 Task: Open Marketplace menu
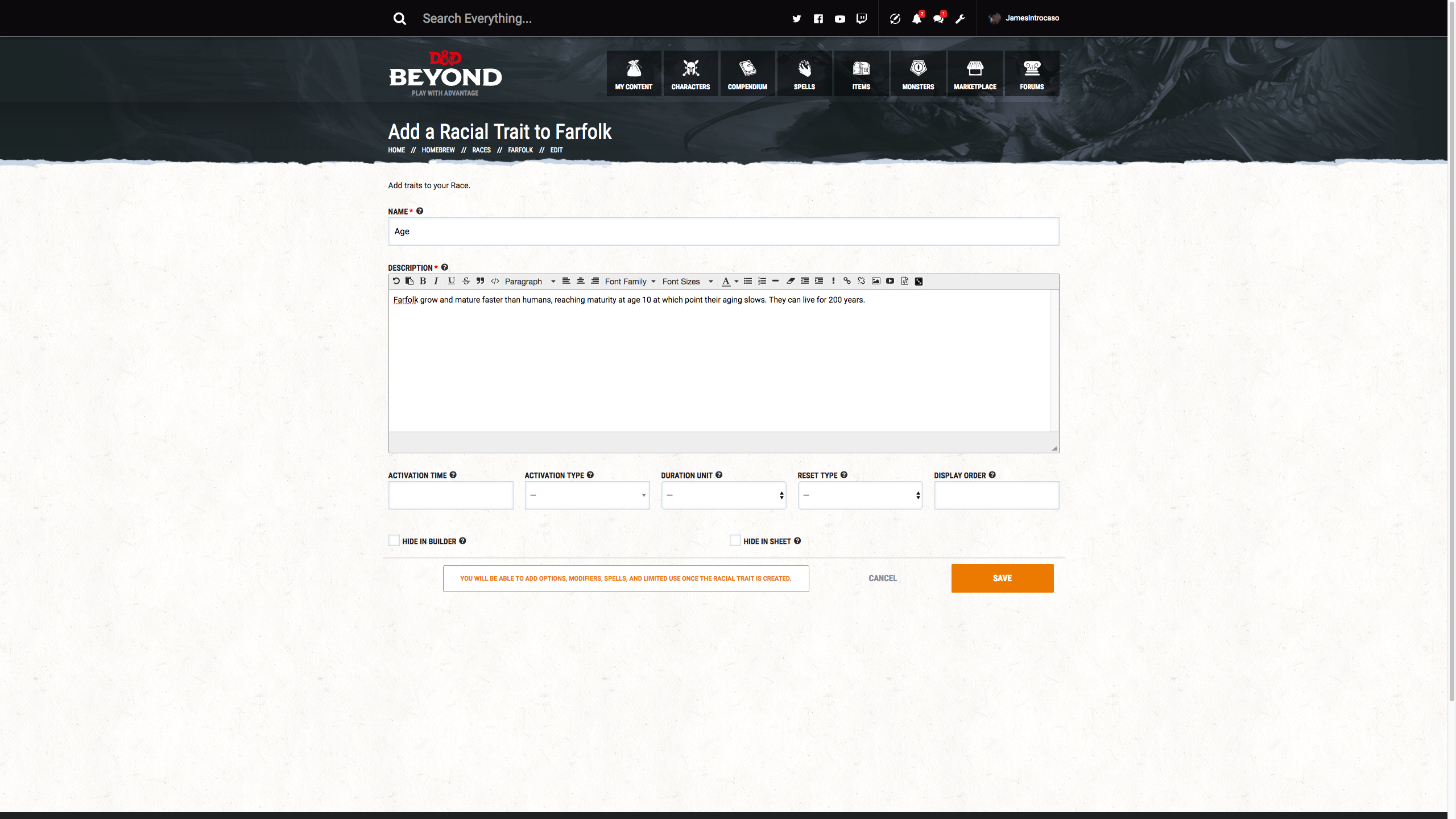(x=975, y=73)
